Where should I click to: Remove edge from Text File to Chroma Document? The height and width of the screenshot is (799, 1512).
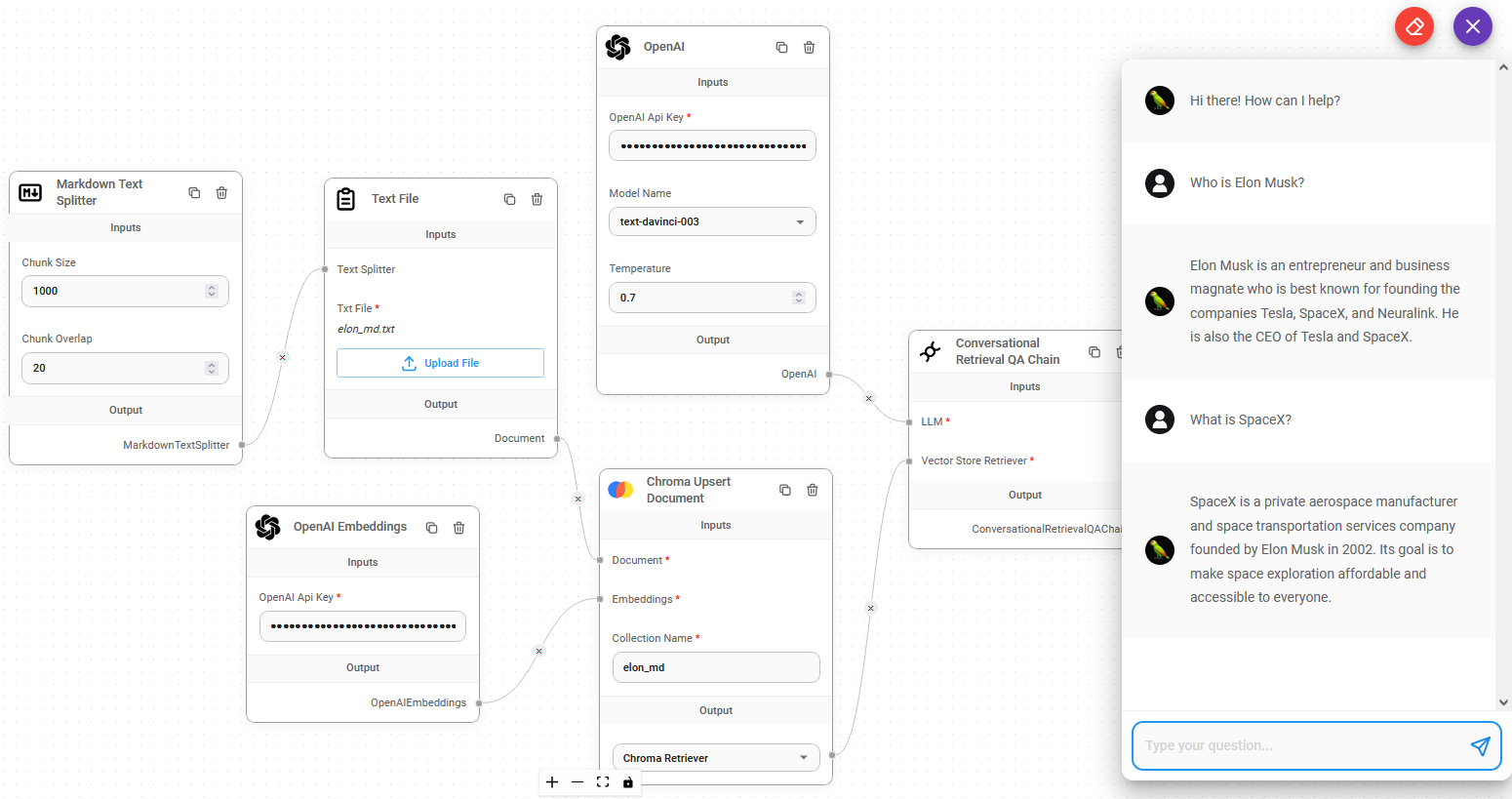pos(578,499)
